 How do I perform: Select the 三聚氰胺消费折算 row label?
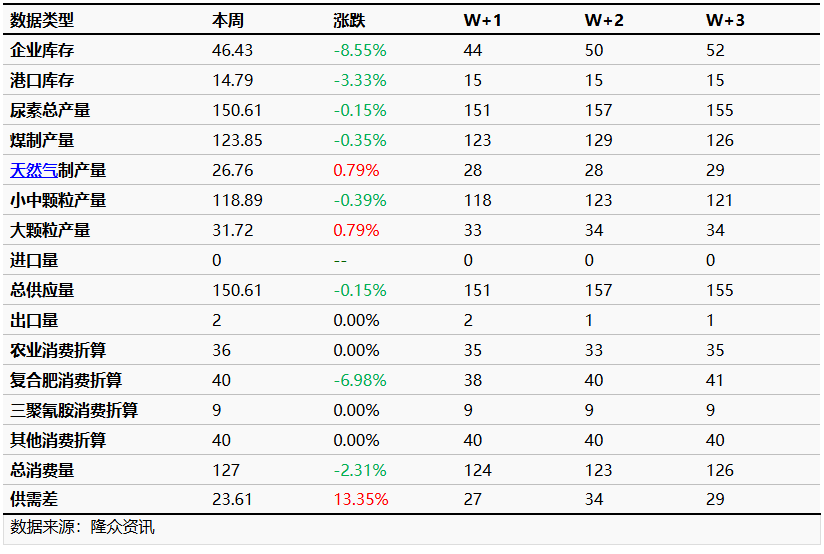[x=74, y=410]
